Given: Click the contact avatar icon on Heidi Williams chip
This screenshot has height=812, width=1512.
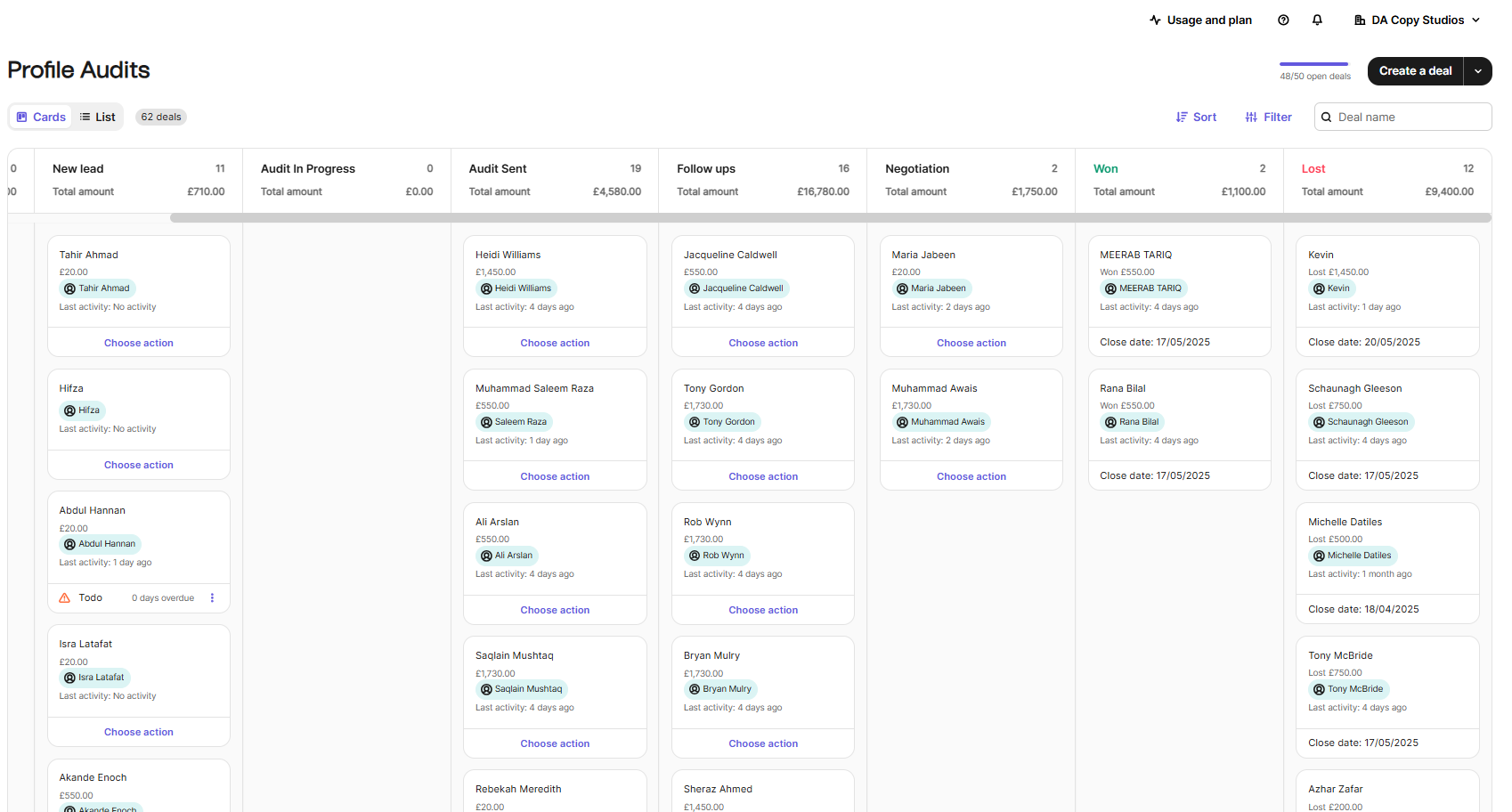Looking at the screenshot, I should tap(486, 288).
